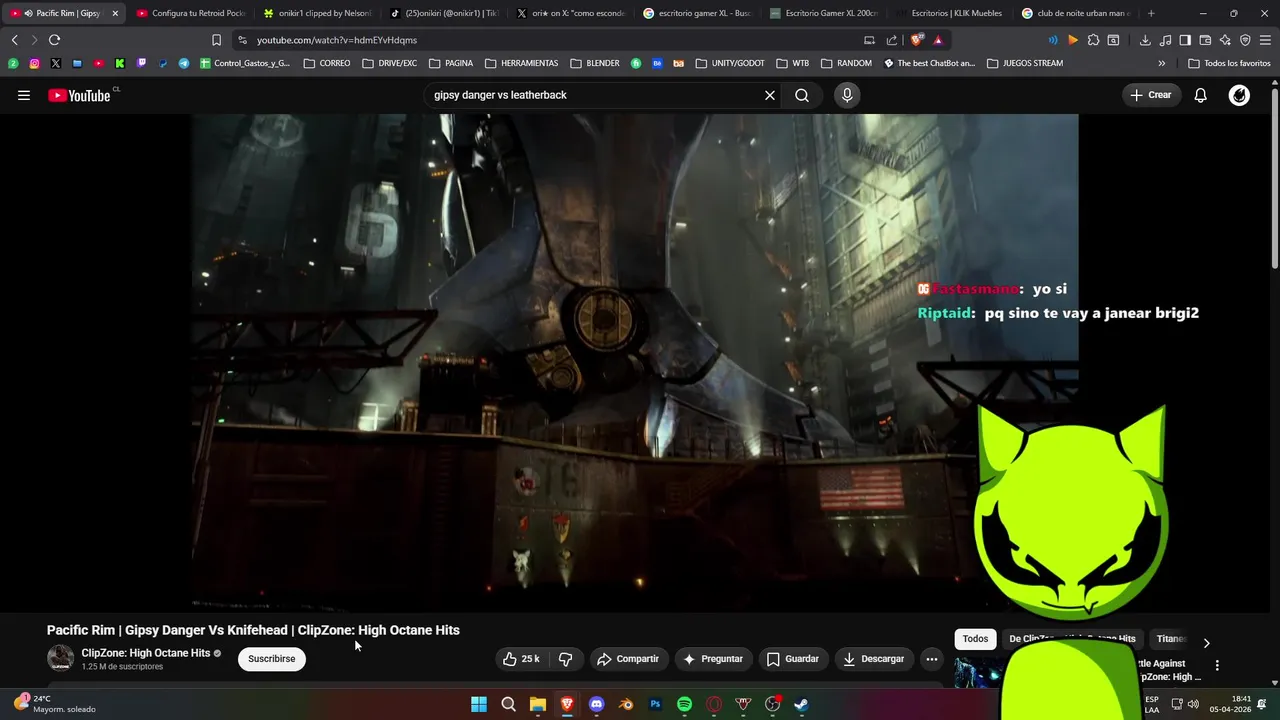The image size is (1280, 720).
Task: Open Todos los favoritos folder
Action: pos(1229,63)
